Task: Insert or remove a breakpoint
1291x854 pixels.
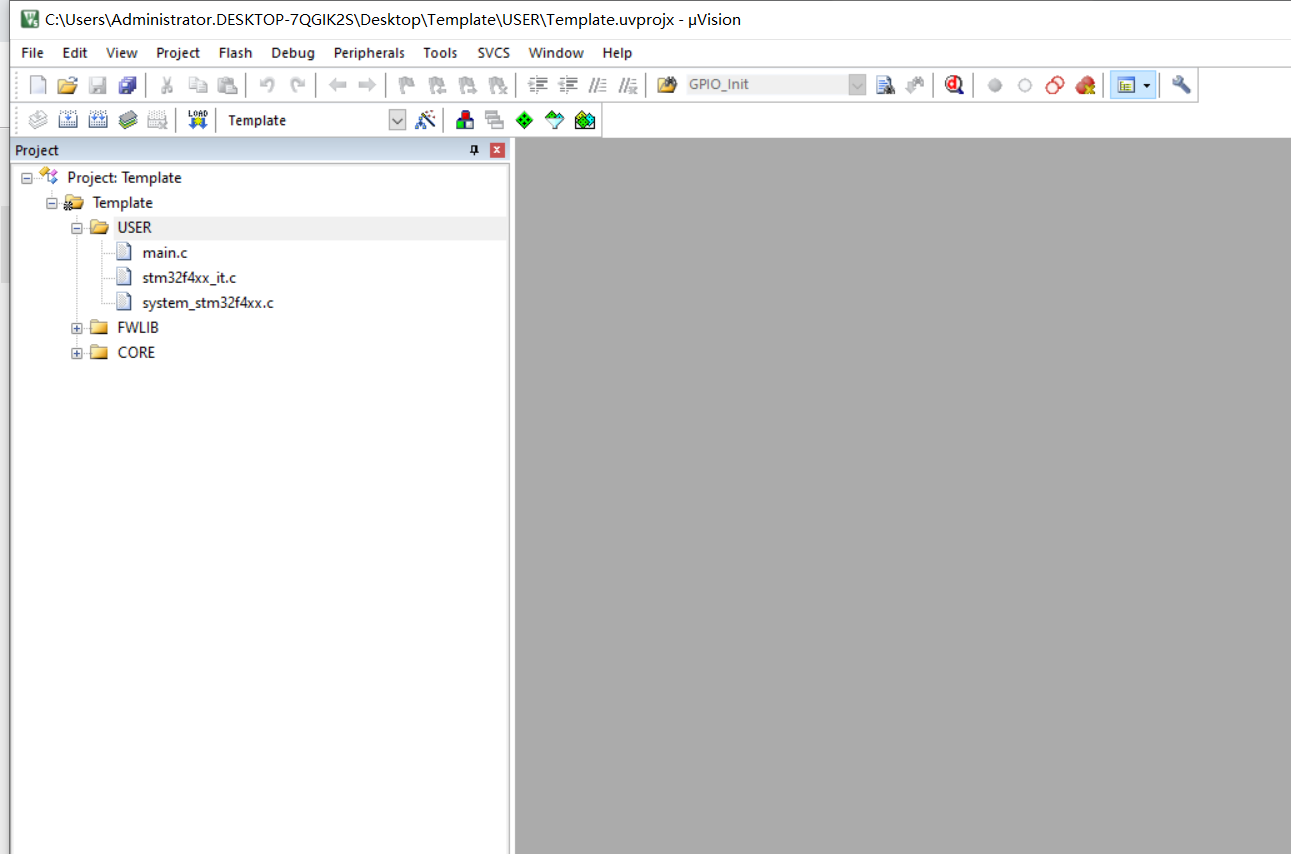Action: tap(995, 85)
